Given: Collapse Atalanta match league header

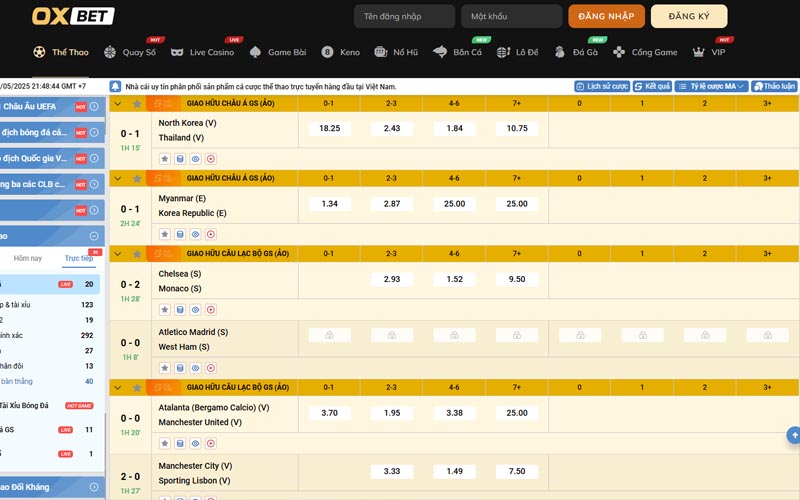Looking at the screenshot, I should (118, 387).
